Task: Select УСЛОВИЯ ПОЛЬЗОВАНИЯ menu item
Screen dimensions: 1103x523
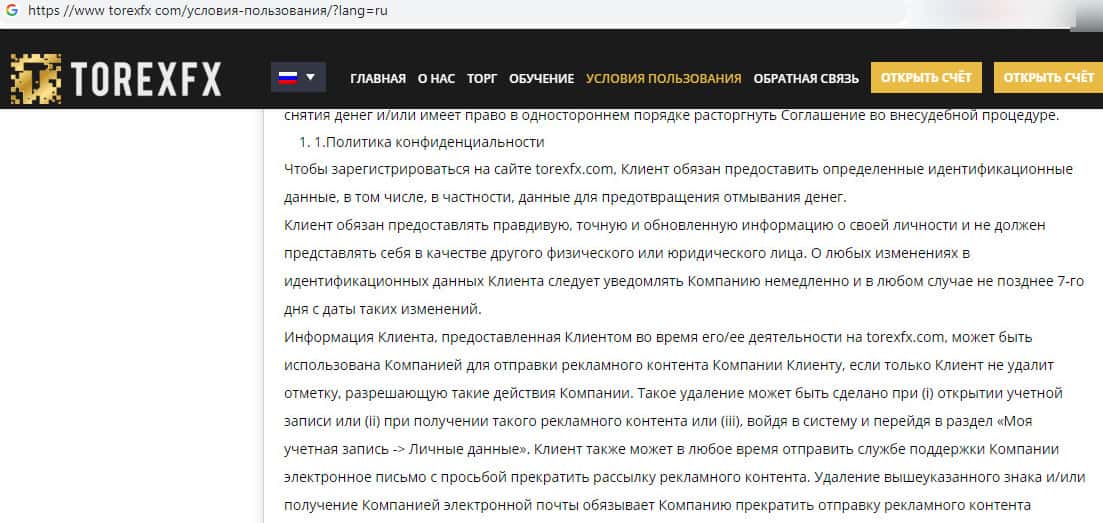Action: tap(663, 78)
